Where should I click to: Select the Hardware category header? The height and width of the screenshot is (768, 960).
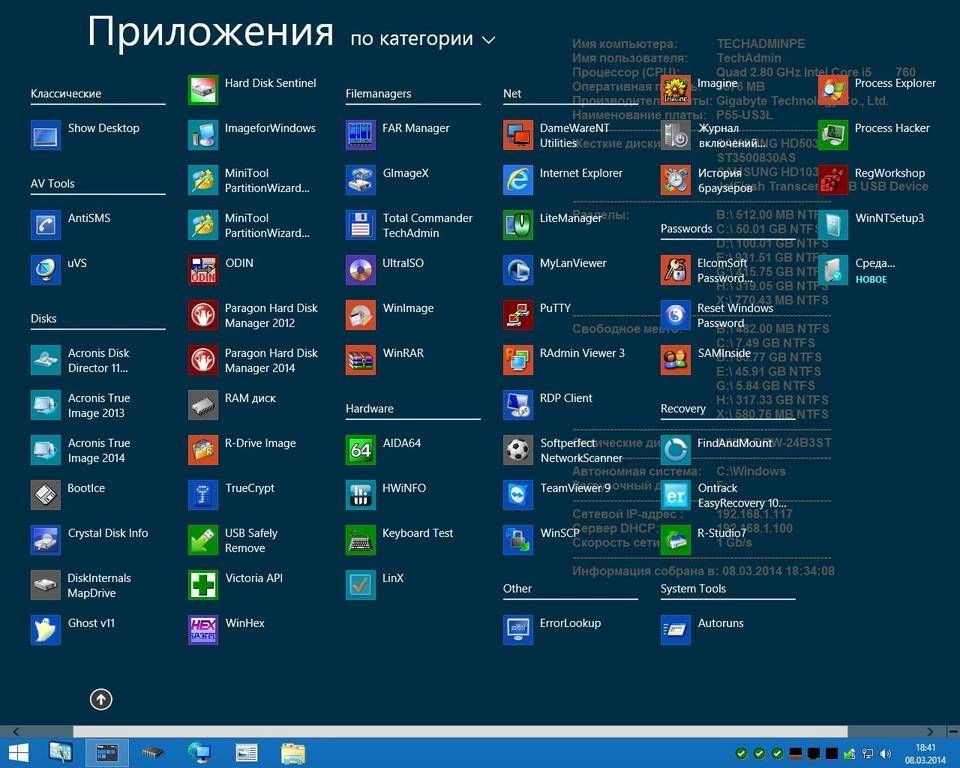click(x=369, y=408)
